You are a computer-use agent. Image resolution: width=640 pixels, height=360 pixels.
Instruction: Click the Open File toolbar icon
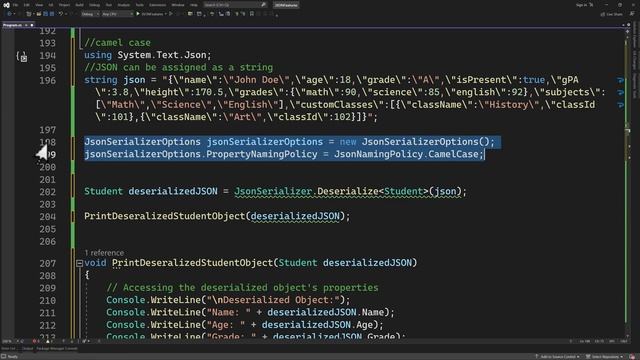pyautogui.click(x=39, y=14)
